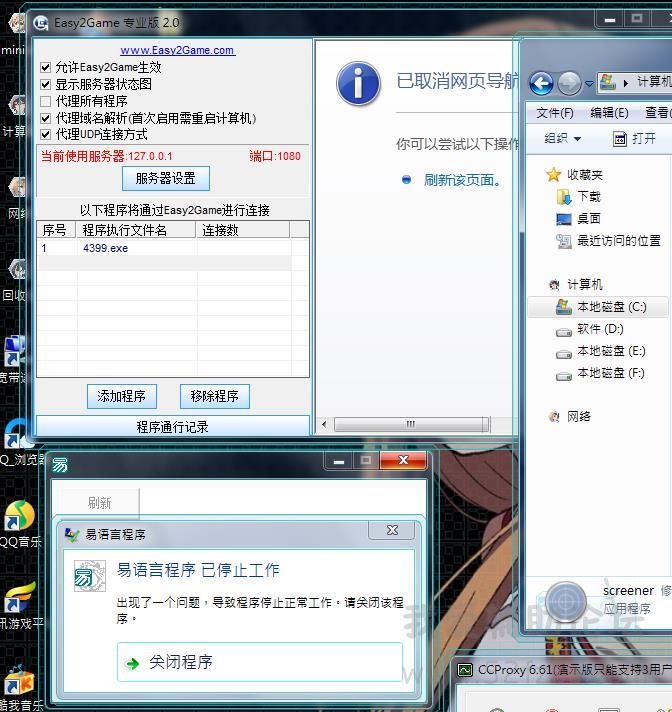Select the 酷我音乐 desktop shortcut
Viewport: 672px width, 712px height.
point(19,688)
